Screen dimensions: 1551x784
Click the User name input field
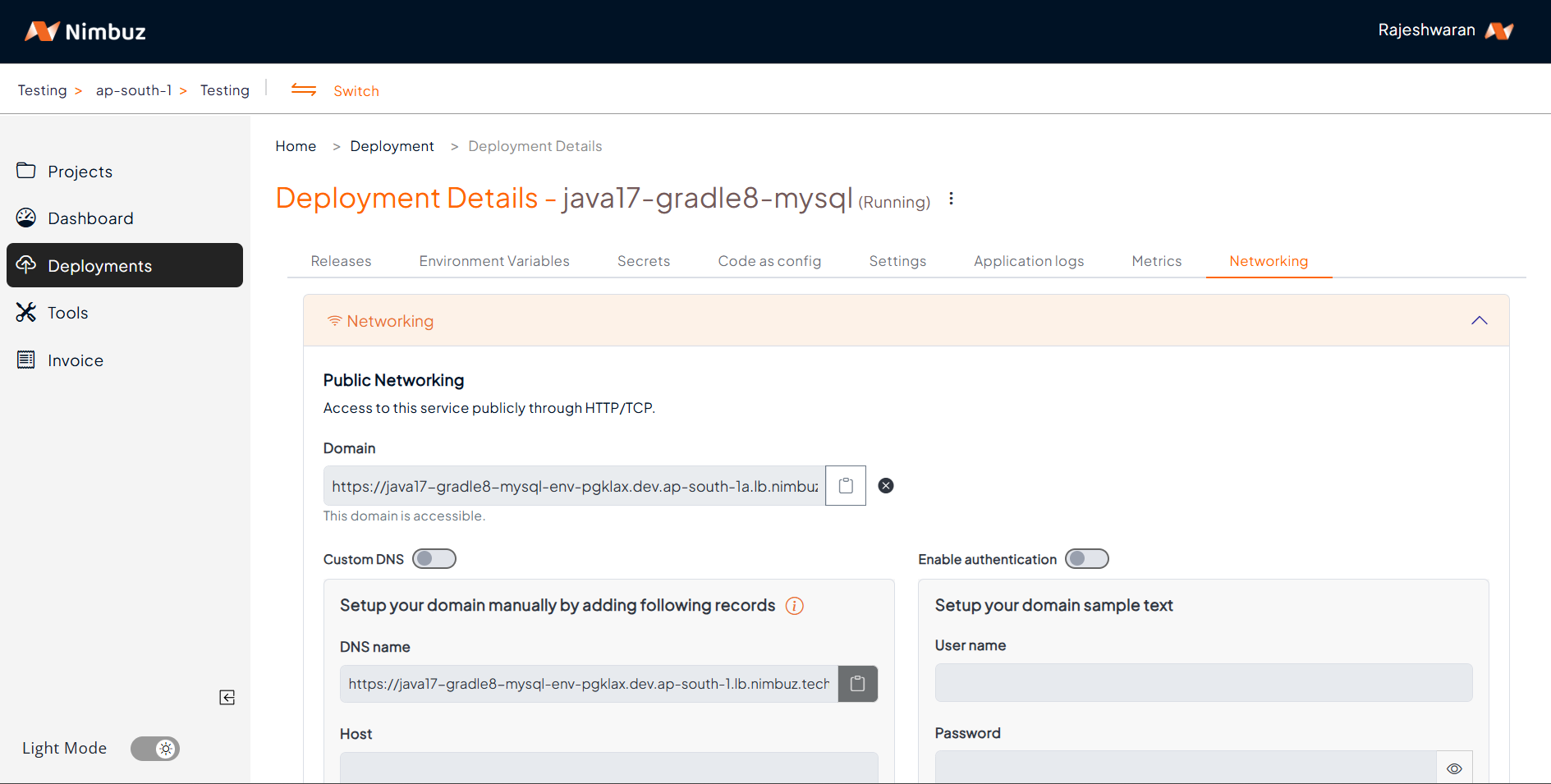(1203, 683)
